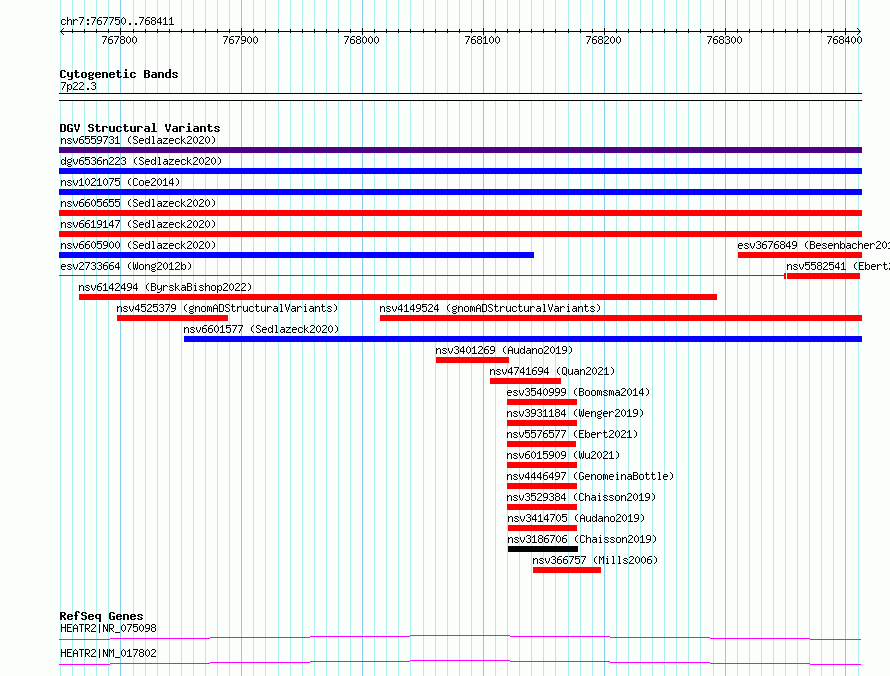Open nsv4446497 (GenomeinaBottle) variant label
890x676 pixels.
pyautogui.click(x=590, y=476)
